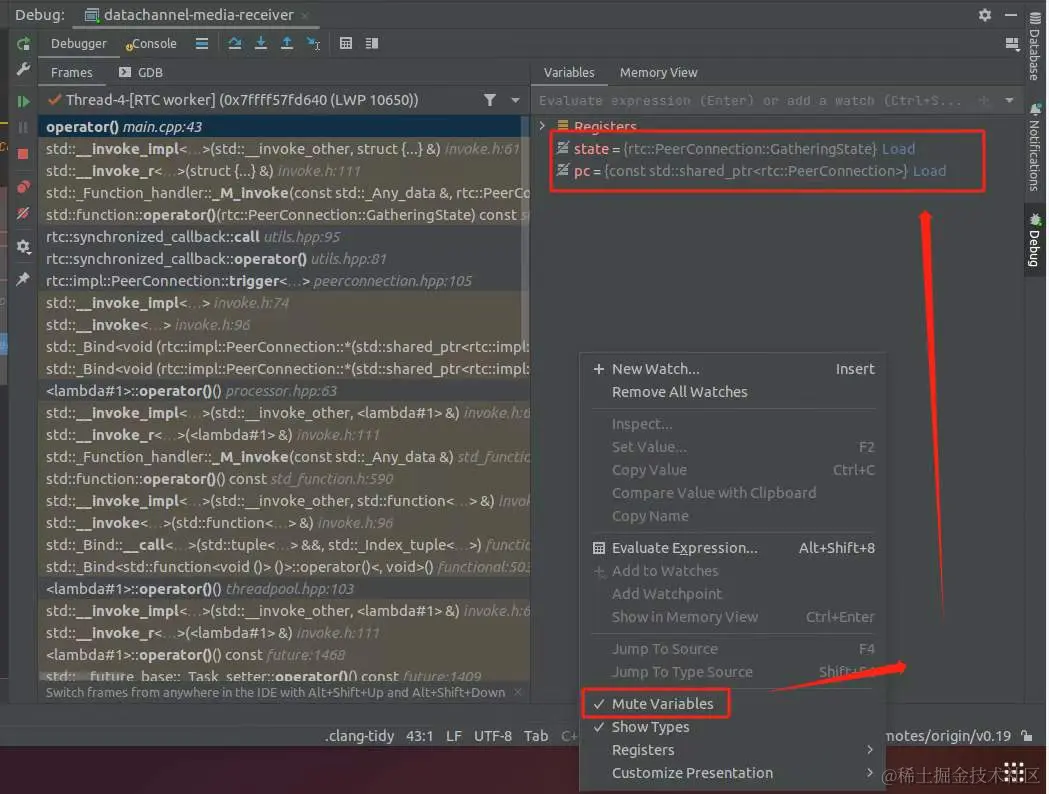Click Run to Cursor icon
This screenshot has height=794, width=1049.
(x=313, y=43)
